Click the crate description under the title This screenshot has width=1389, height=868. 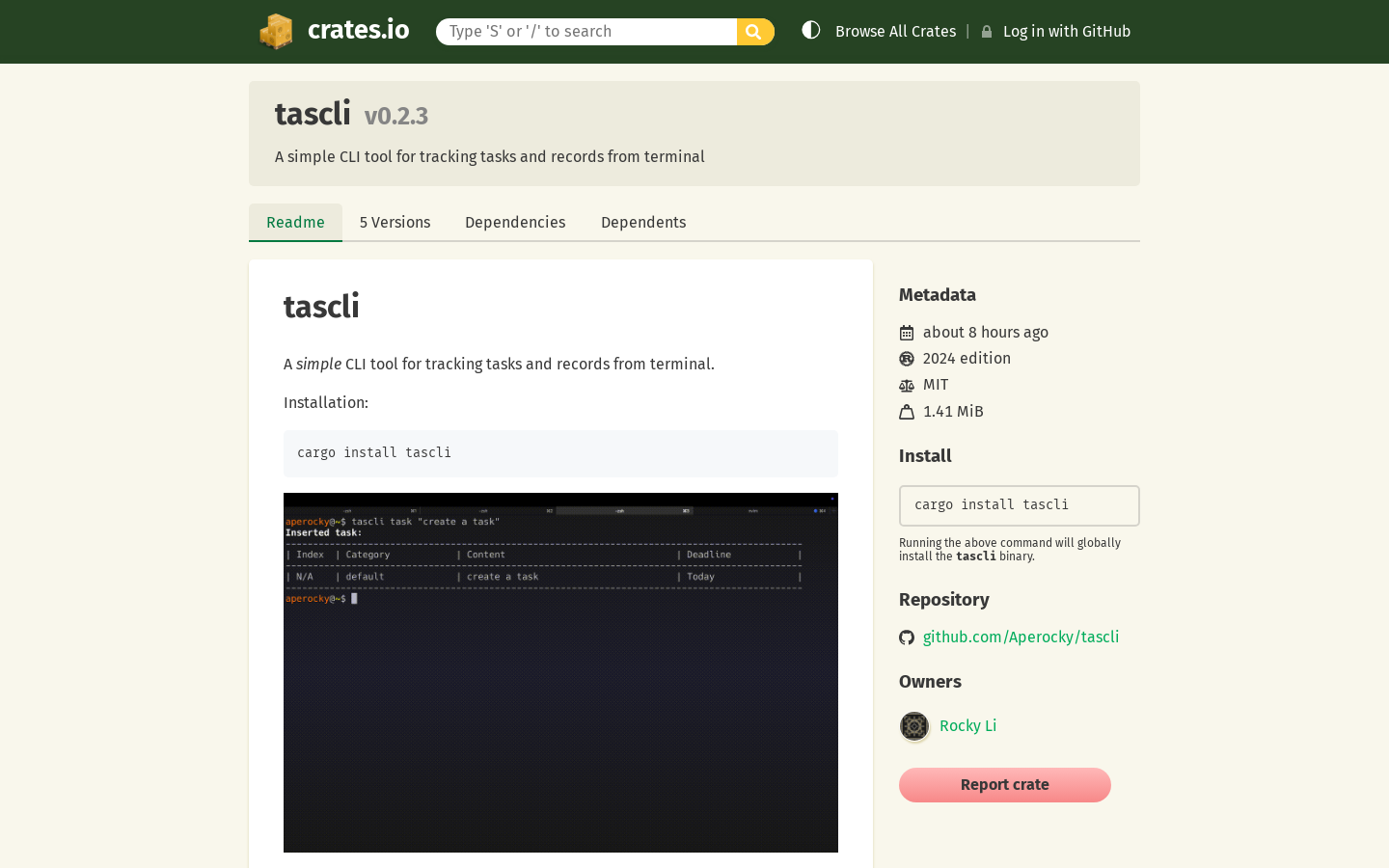point(490,156)
